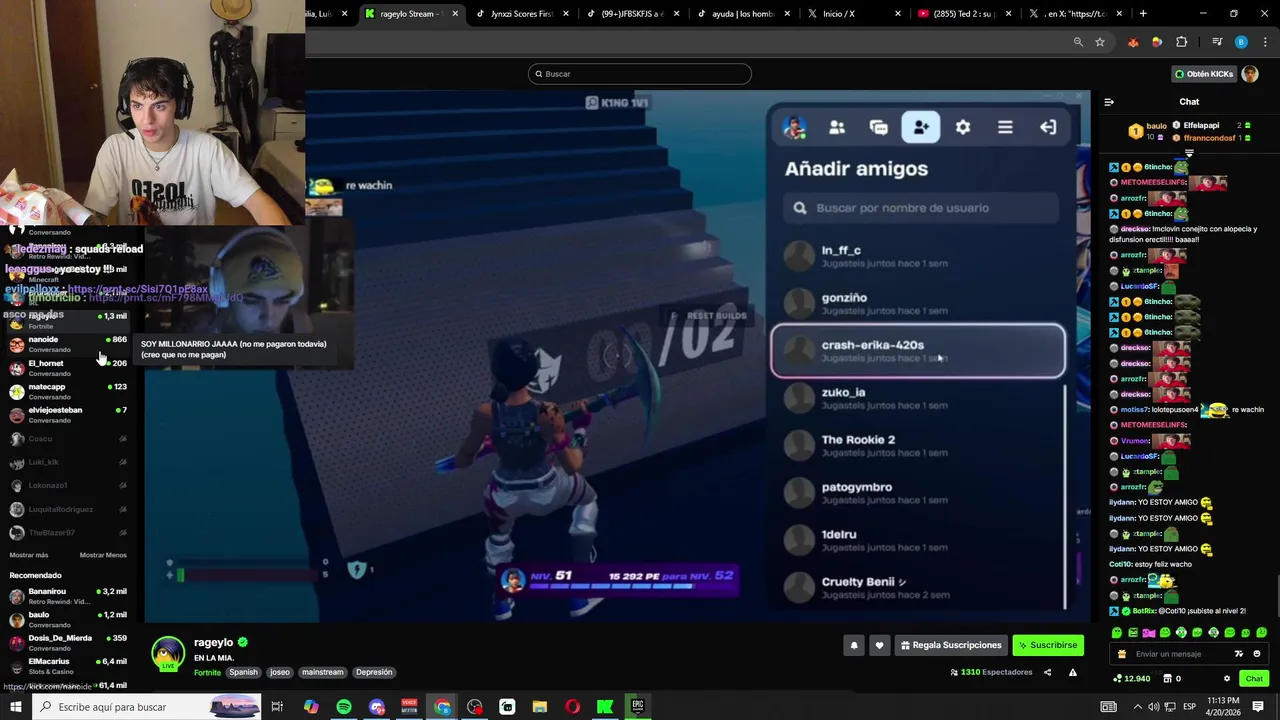1280x720 pixels.
Task: Open the chat bubbles icon in game overlay
Action: tap(879, 128)
